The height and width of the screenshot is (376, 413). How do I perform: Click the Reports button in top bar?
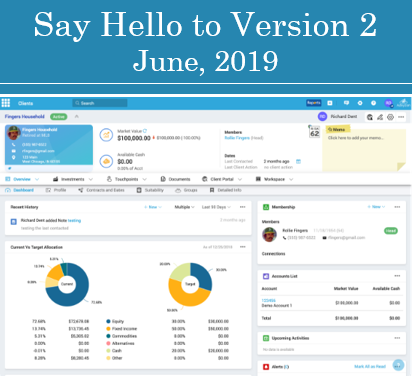(313, 103)
